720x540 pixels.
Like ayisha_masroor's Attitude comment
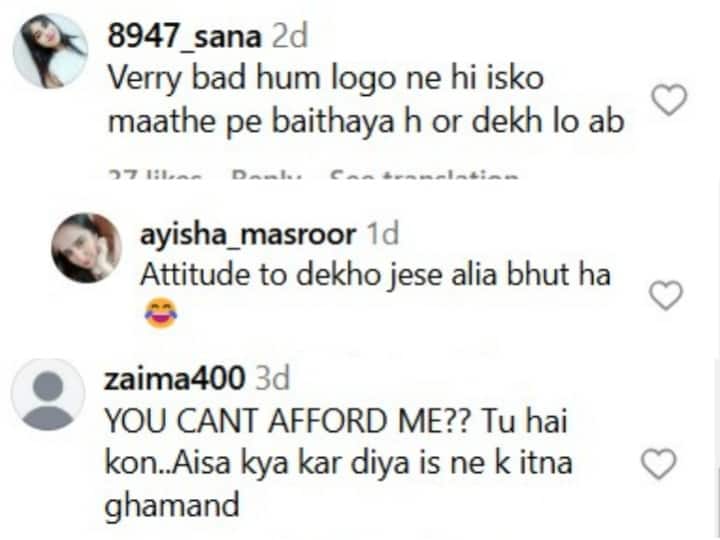[x=666, y=295]
